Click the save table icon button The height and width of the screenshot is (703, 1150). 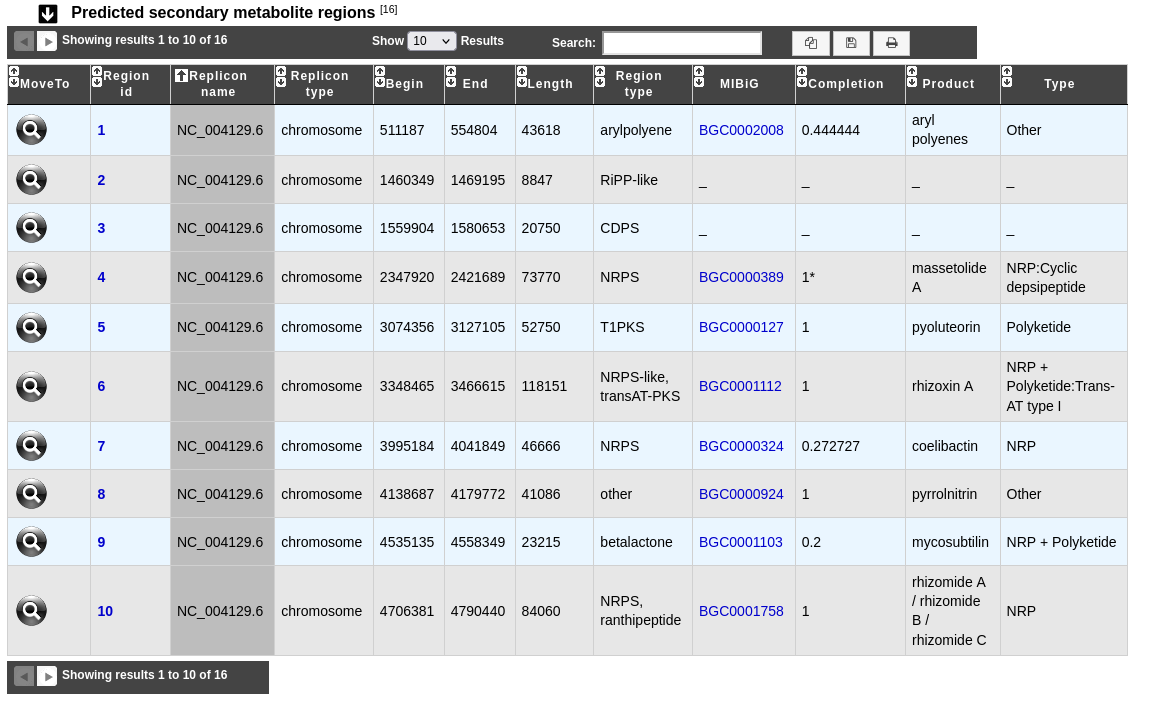point(851,43)
